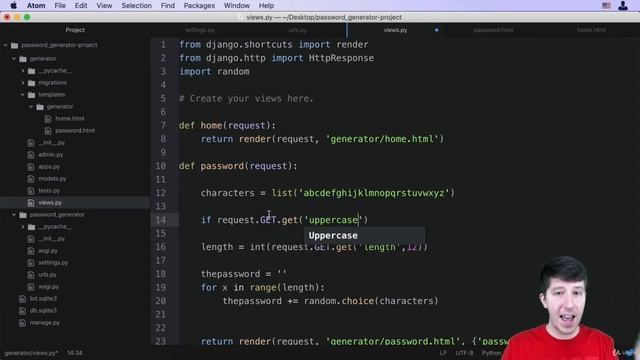Click the templates folder icon

tap(31, 95)
